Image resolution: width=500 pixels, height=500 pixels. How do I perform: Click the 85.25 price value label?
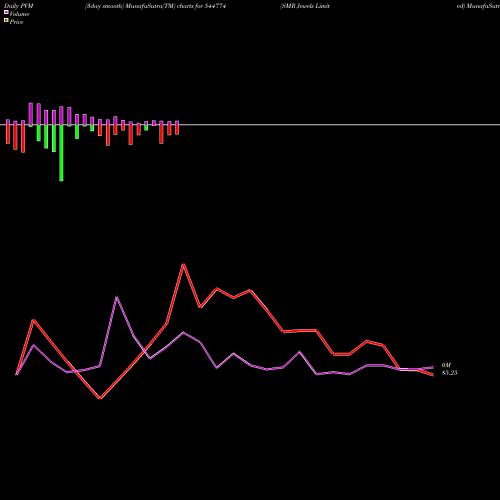pyautogui.click(x=450, y=373)
